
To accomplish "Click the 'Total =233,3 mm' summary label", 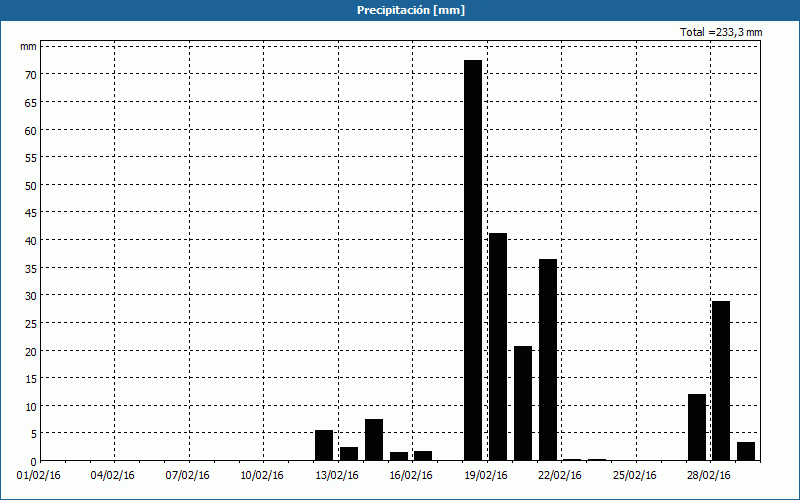I will pyautogui.click(x=721, y=32).
